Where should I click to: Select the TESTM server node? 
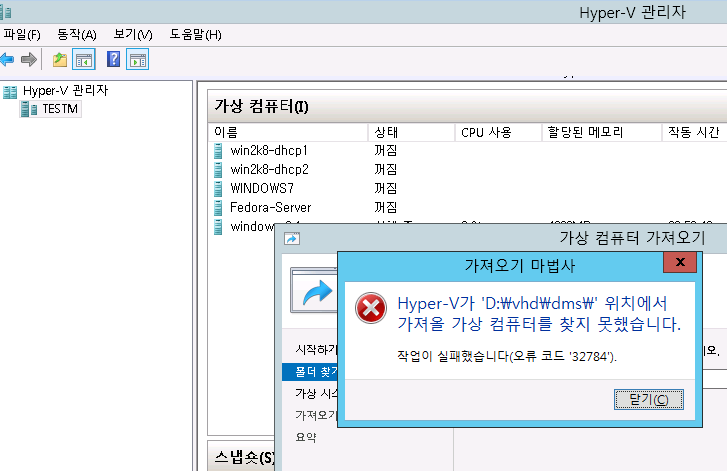pyautogui.click(x=60, y=109)
